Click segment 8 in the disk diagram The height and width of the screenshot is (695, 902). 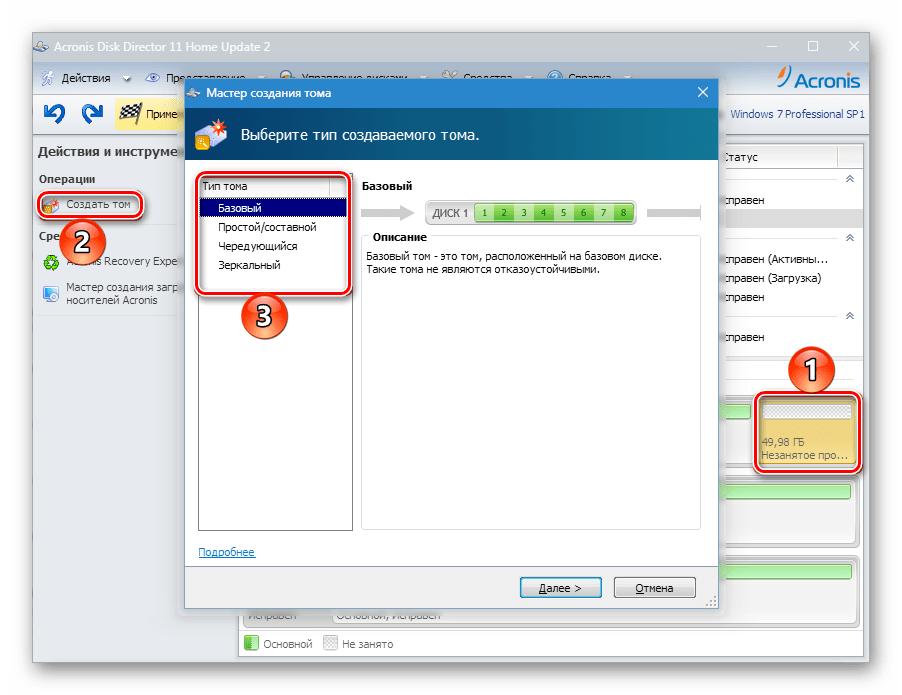point(623,213)
